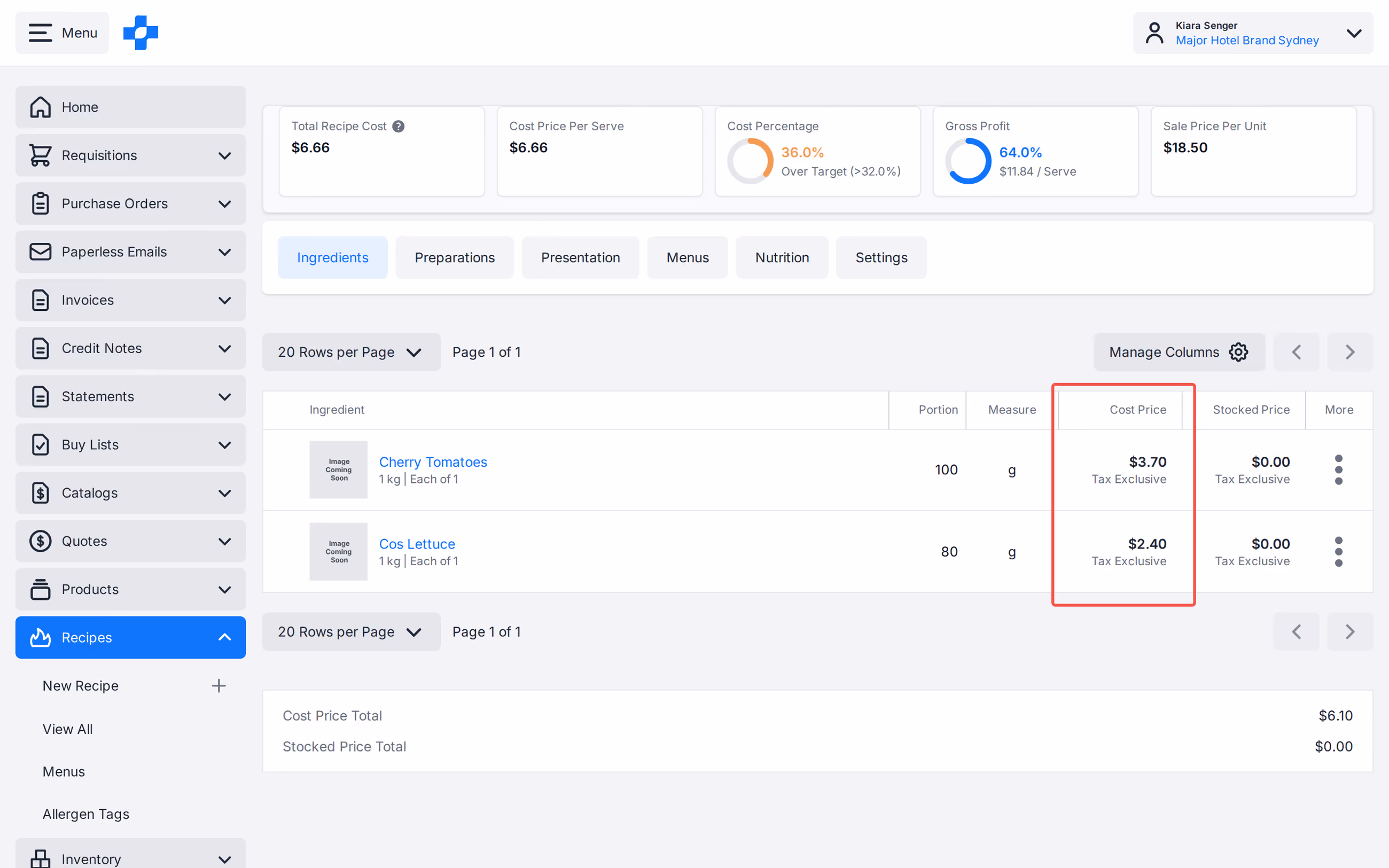Switch to the Settings tab
The width and height of the screenshot is (1389, 868).
click(x=881, y=258)
